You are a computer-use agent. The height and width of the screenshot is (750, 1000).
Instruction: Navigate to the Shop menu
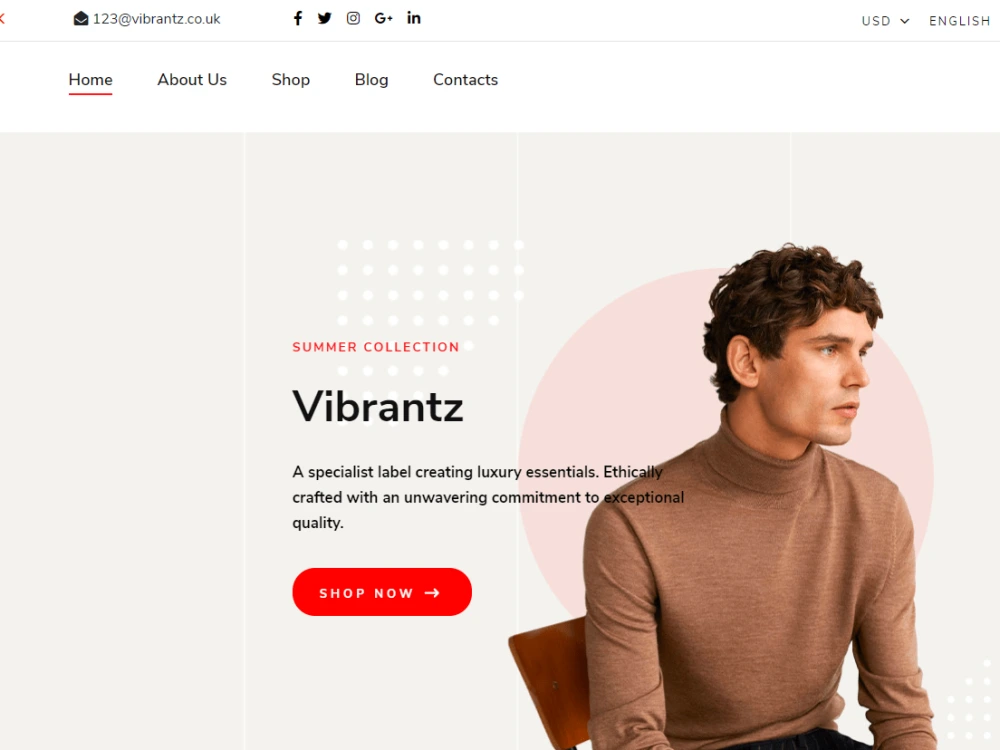[x=291, y=80]
